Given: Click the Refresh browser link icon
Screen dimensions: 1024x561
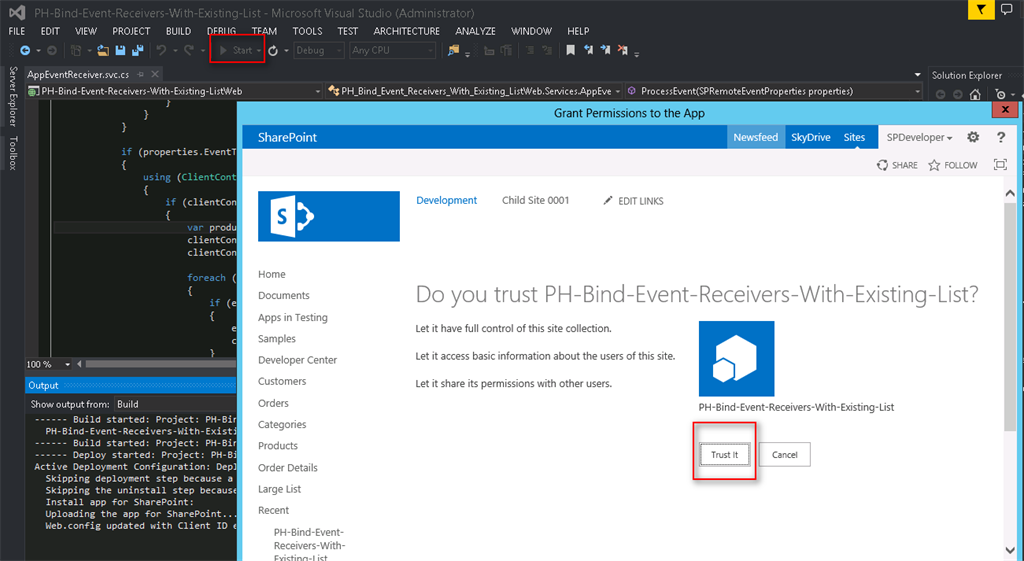Looking at the screenshot, I should click(273, 50).
